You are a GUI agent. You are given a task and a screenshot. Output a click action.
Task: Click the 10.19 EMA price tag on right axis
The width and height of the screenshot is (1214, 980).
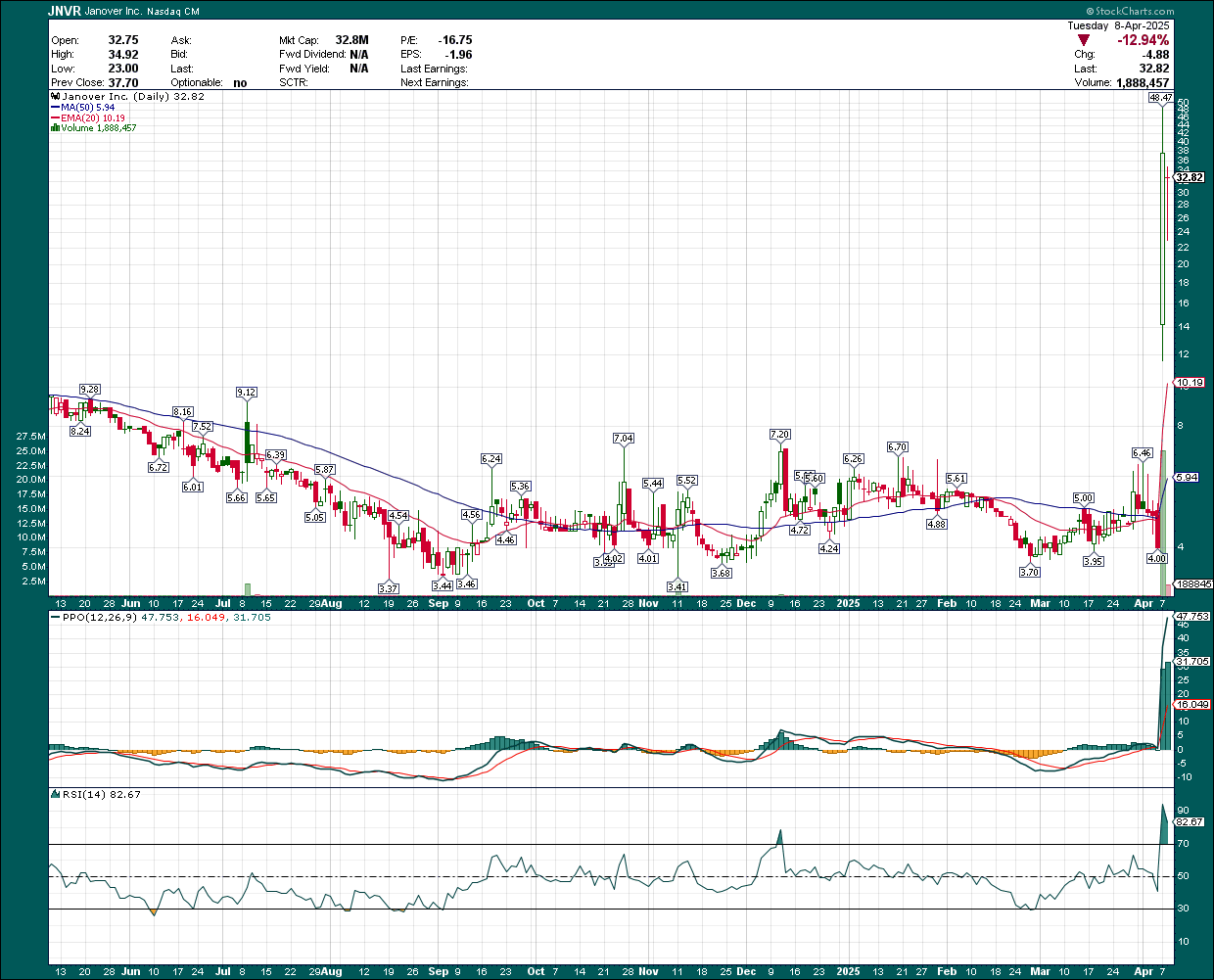point(1191,383)
